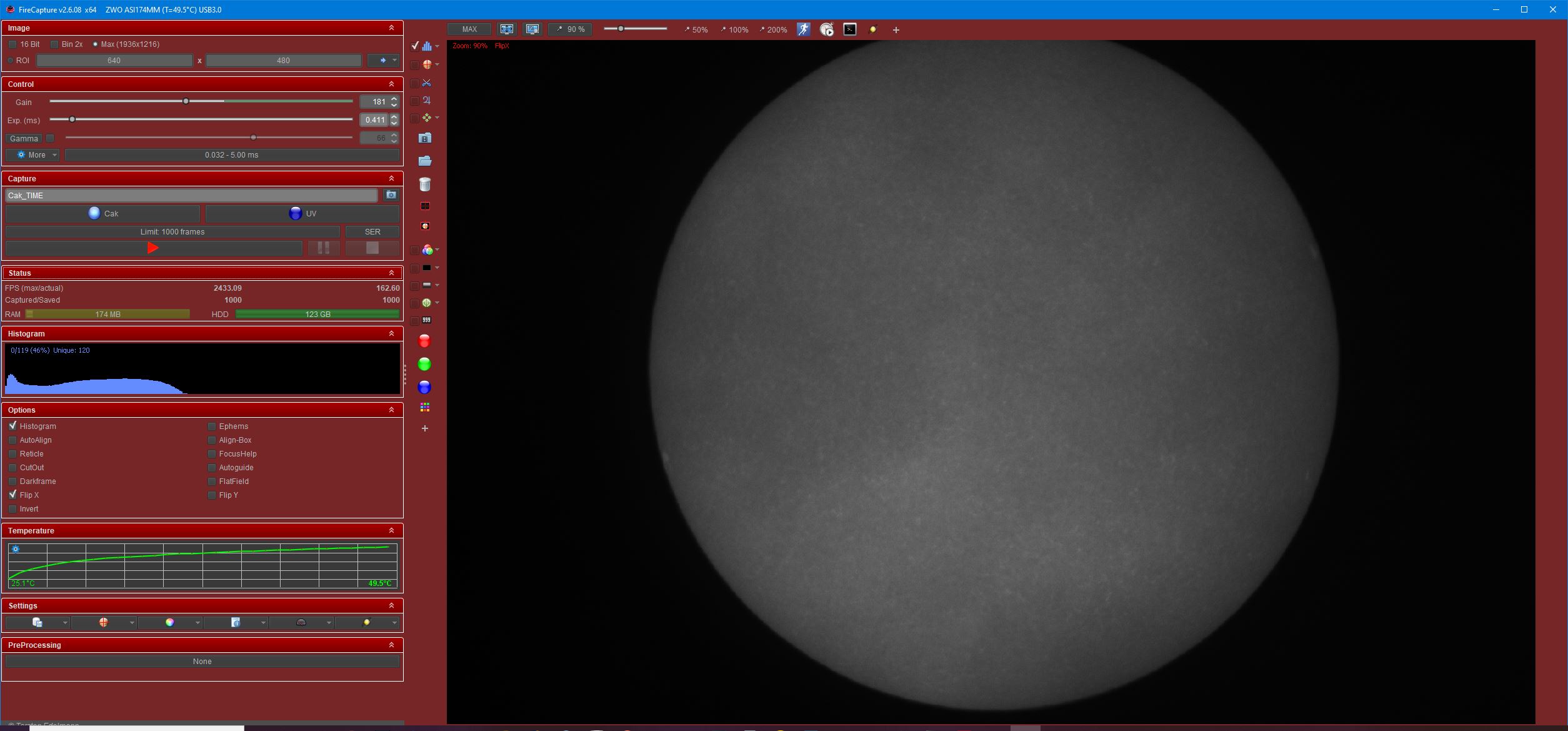The width and height of the screenshot is (1568, 731).
Task: Enable the Flip Y option
Action: tap(212, 495)
